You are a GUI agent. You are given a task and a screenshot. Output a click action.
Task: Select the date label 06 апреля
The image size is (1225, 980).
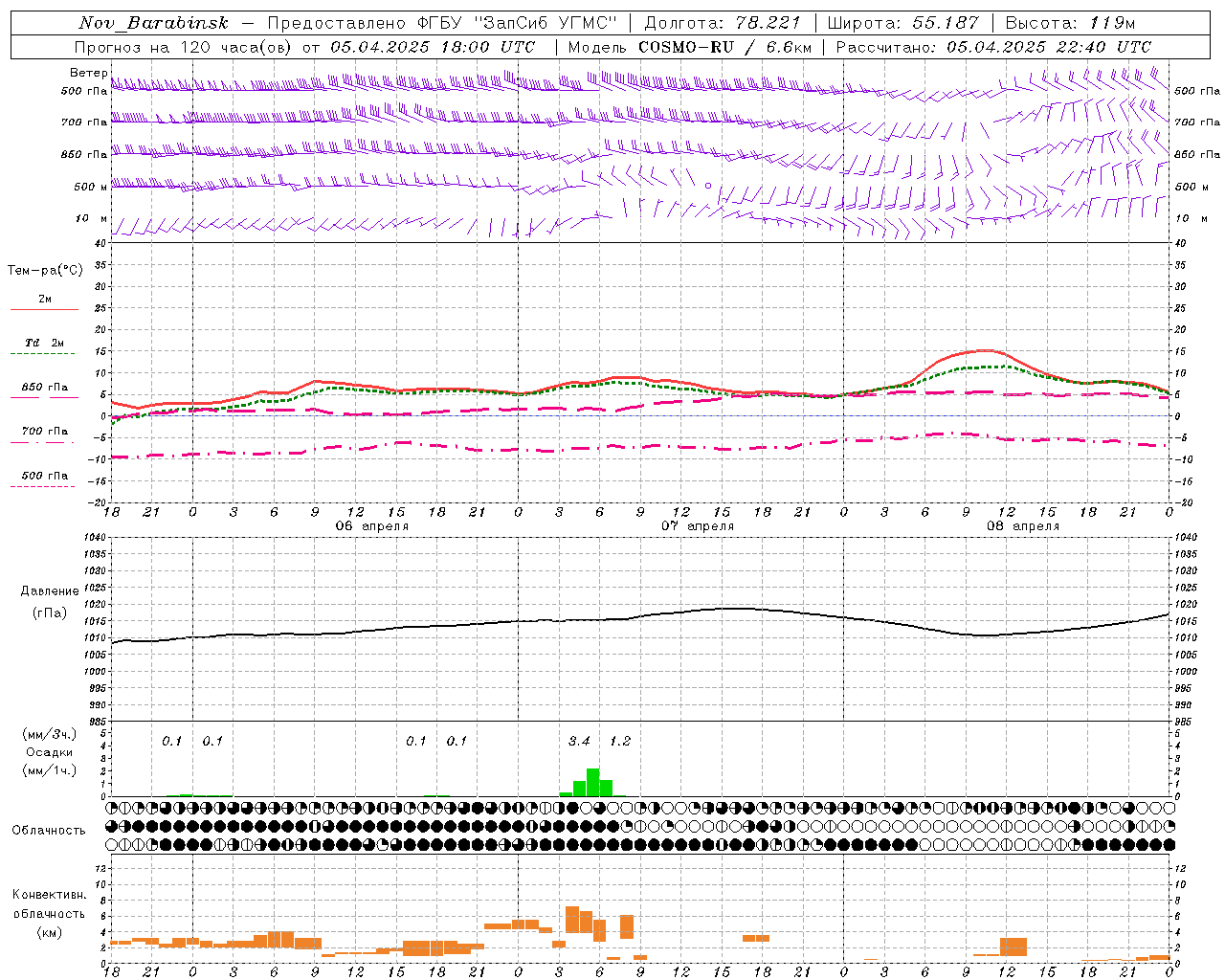[372, 526]
